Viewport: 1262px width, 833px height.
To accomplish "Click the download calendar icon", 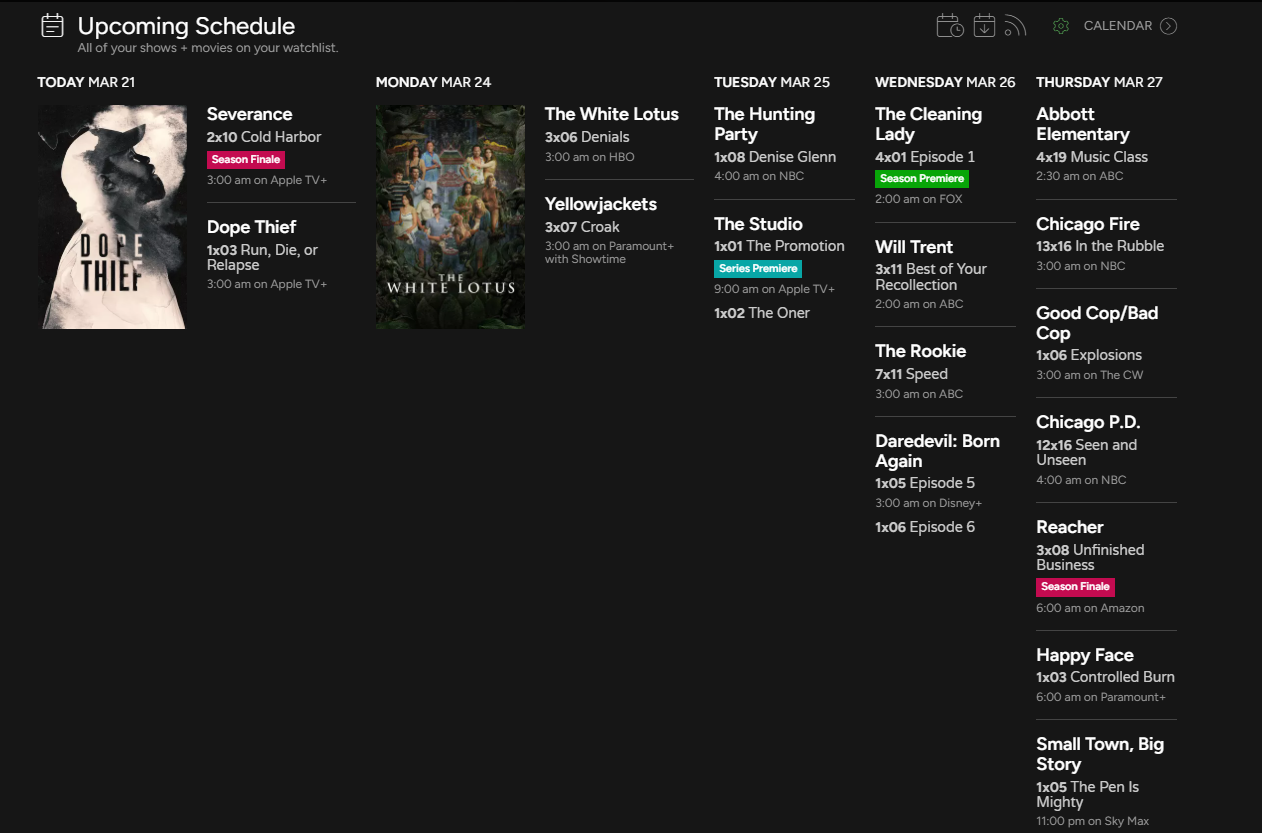I will coord(985,26).
